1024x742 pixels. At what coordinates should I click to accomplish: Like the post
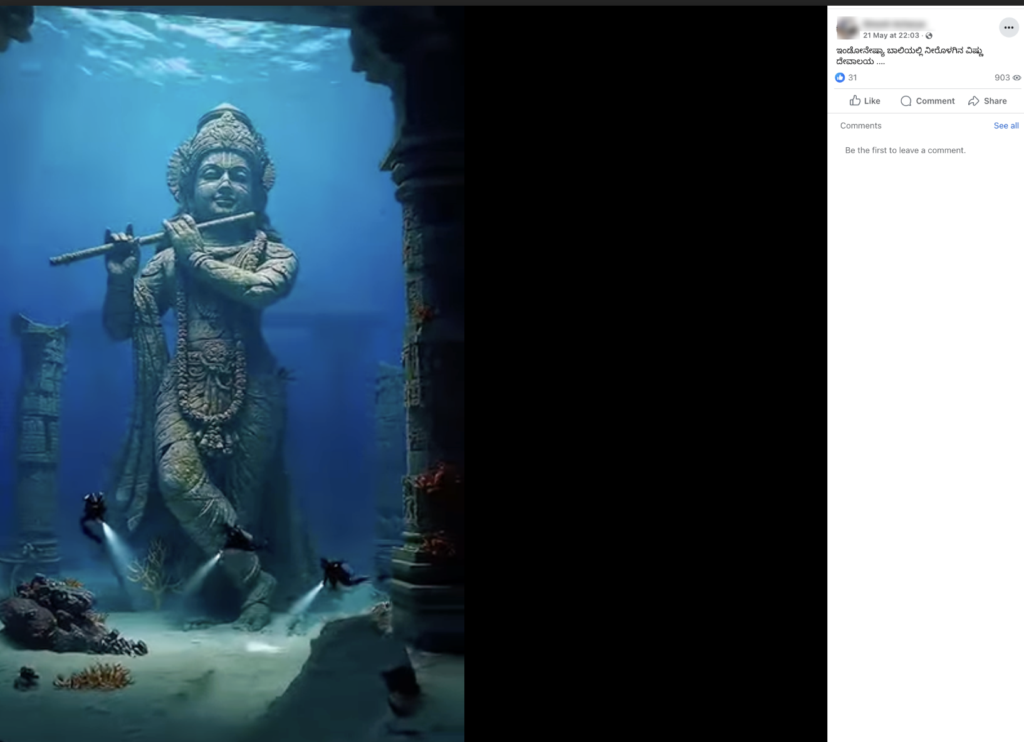(x=865, y=101)
